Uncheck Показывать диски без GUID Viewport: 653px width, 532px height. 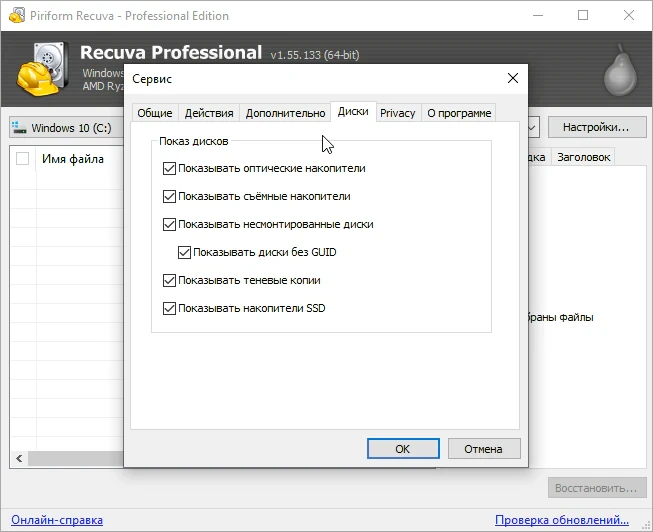184,252
